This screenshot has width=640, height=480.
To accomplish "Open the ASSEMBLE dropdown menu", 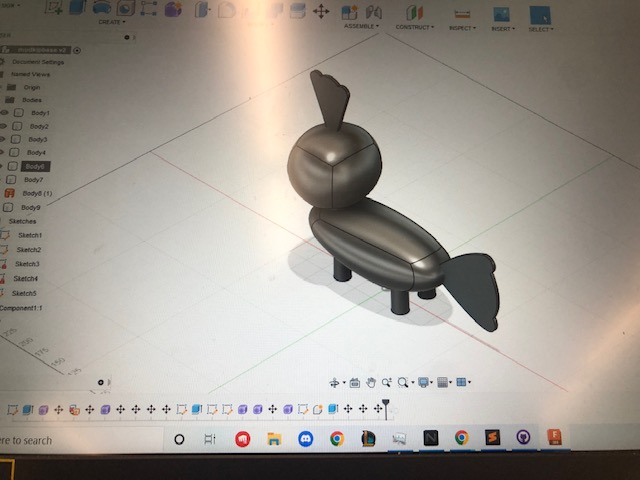I will tap(361, 26).
